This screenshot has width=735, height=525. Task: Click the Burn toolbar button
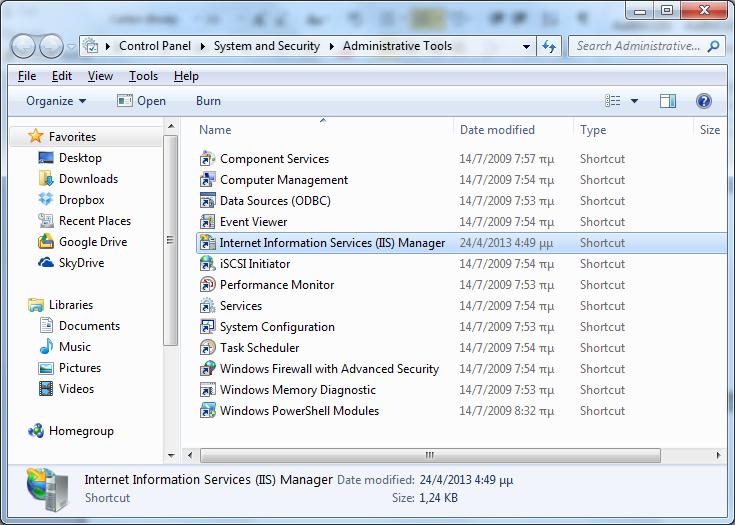coord(208,101)
